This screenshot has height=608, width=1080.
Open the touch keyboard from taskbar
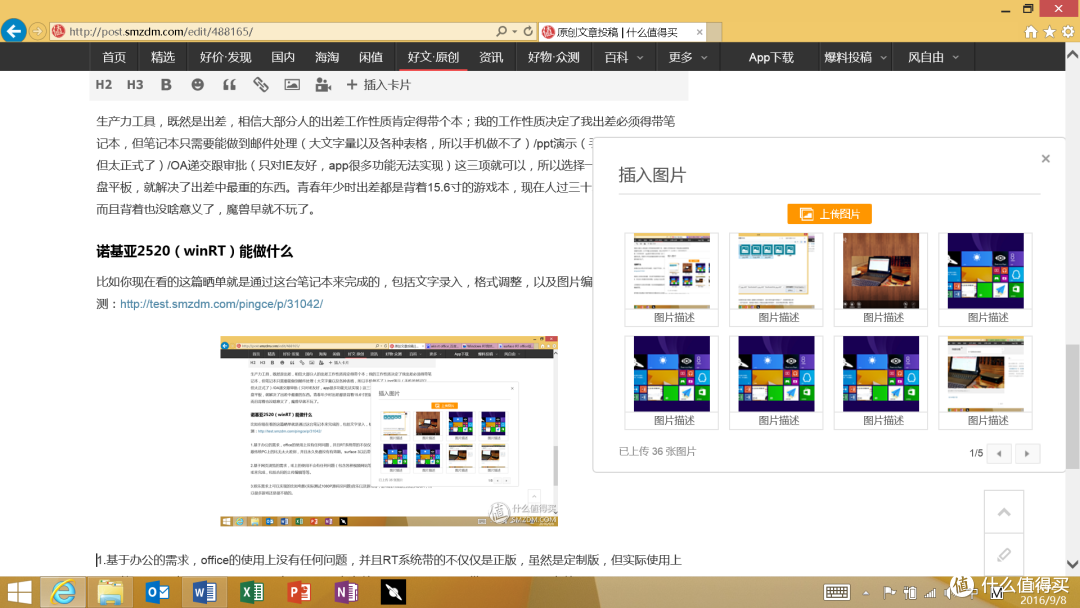tap(837, 592)
